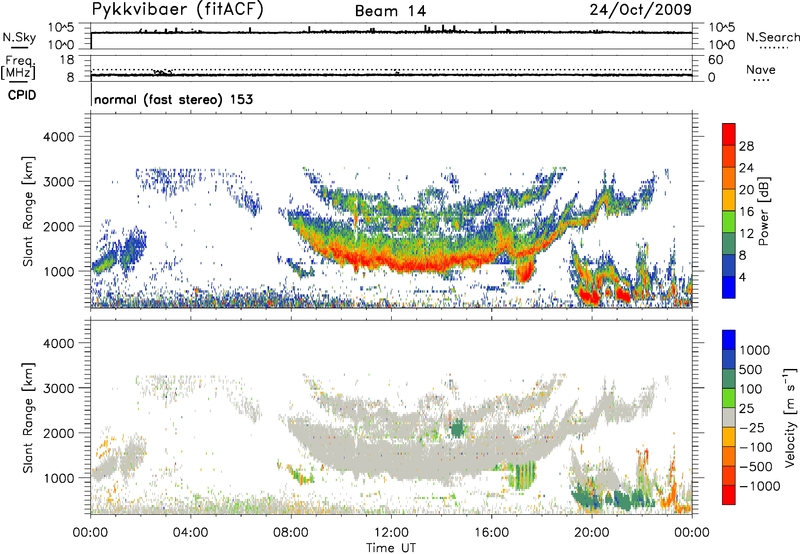
Task: Click the '-500' label on Velocity color bar
Action: (x=756, y=467)
